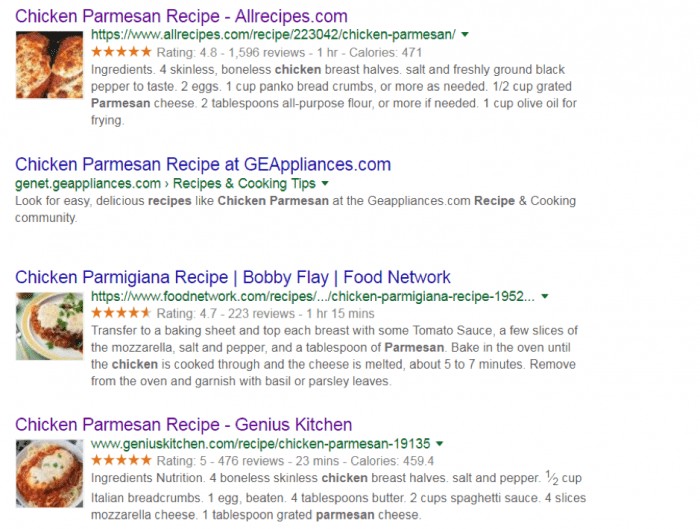Screen dimensions: 700x529
Task: Open Bobby Flay Chicken Parmigiana Recipe title
Action: tap(233, 277)
